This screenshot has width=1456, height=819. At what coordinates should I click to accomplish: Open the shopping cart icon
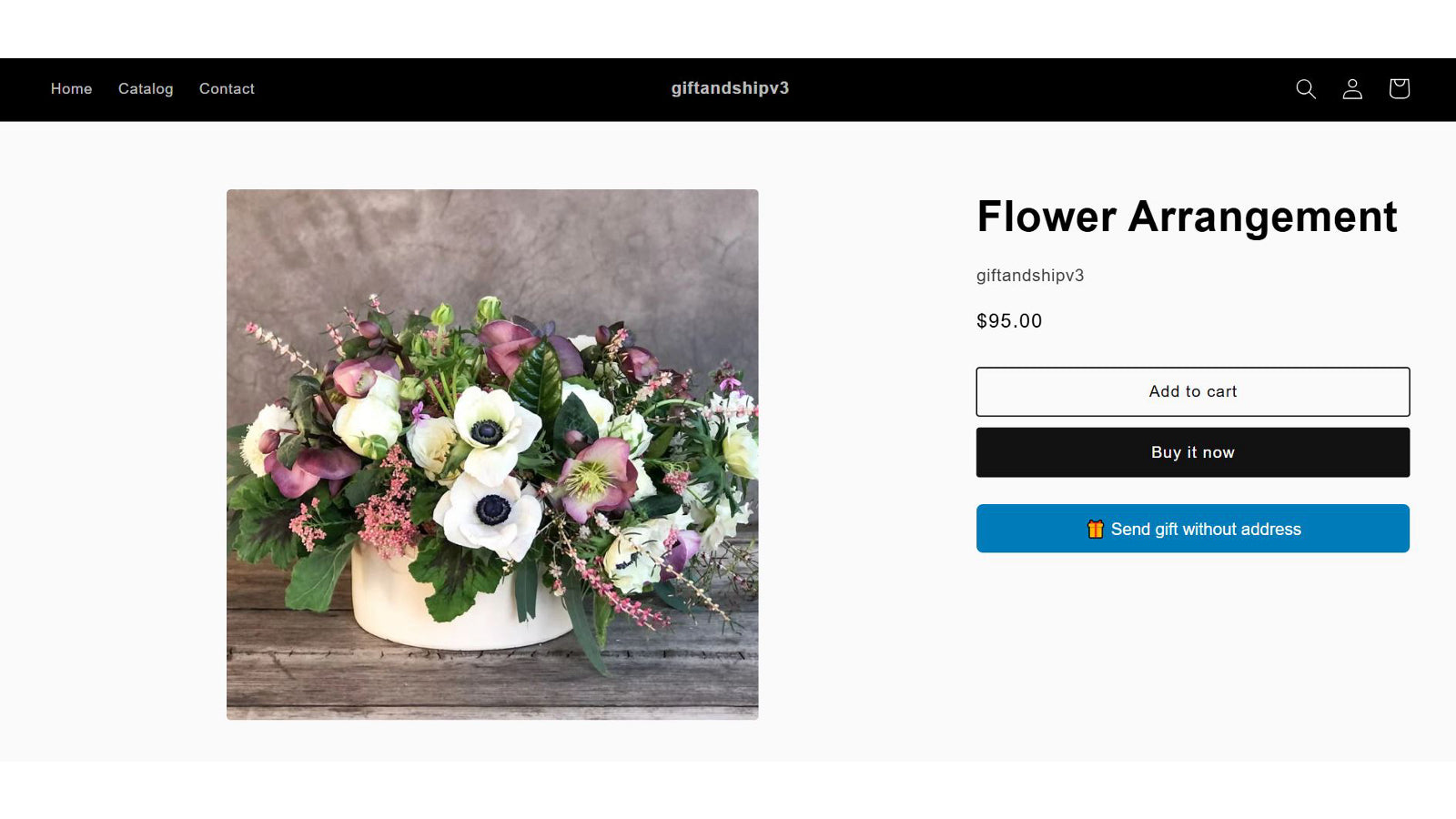1399,88
